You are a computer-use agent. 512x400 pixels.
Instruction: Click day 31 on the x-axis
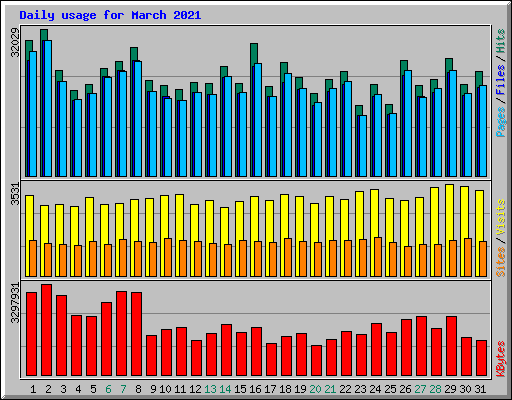[480, 389]
